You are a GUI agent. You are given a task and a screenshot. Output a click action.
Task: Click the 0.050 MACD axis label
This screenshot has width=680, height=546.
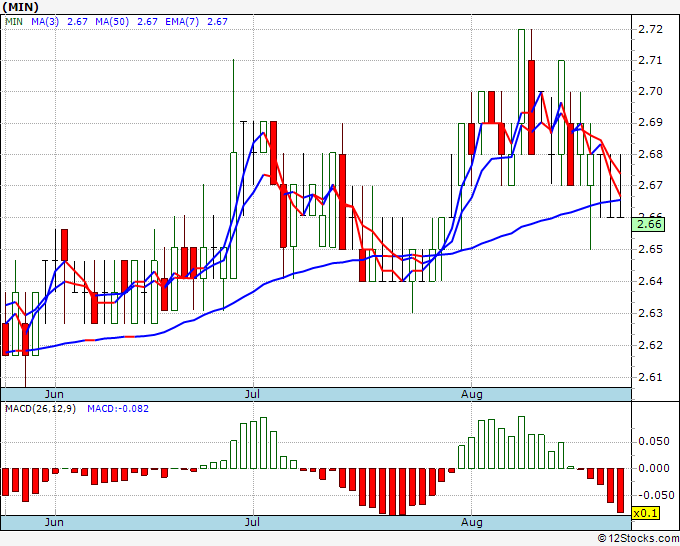[654, 441]
